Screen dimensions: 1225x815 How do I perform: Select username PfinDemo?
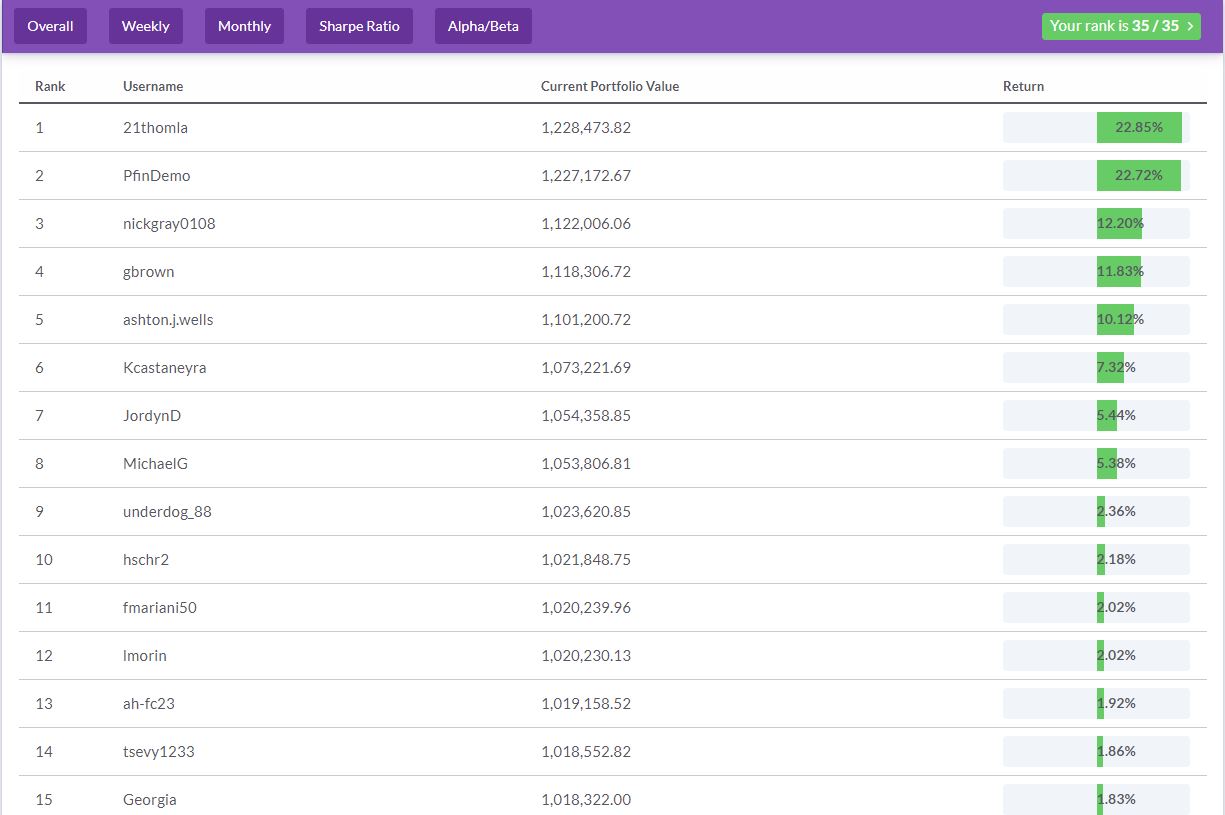pyautogui.click(x=156, y=176)
